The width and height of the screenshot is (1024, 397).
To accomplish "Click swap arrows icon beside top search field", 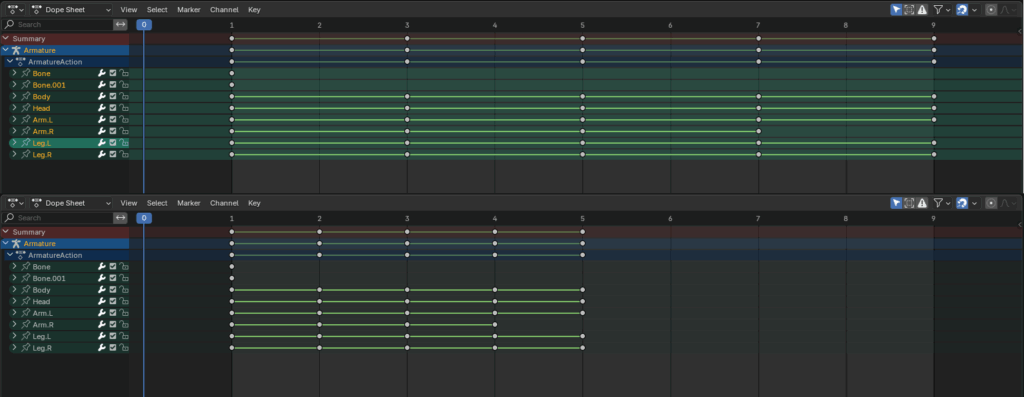I will [x=120, y=24].
